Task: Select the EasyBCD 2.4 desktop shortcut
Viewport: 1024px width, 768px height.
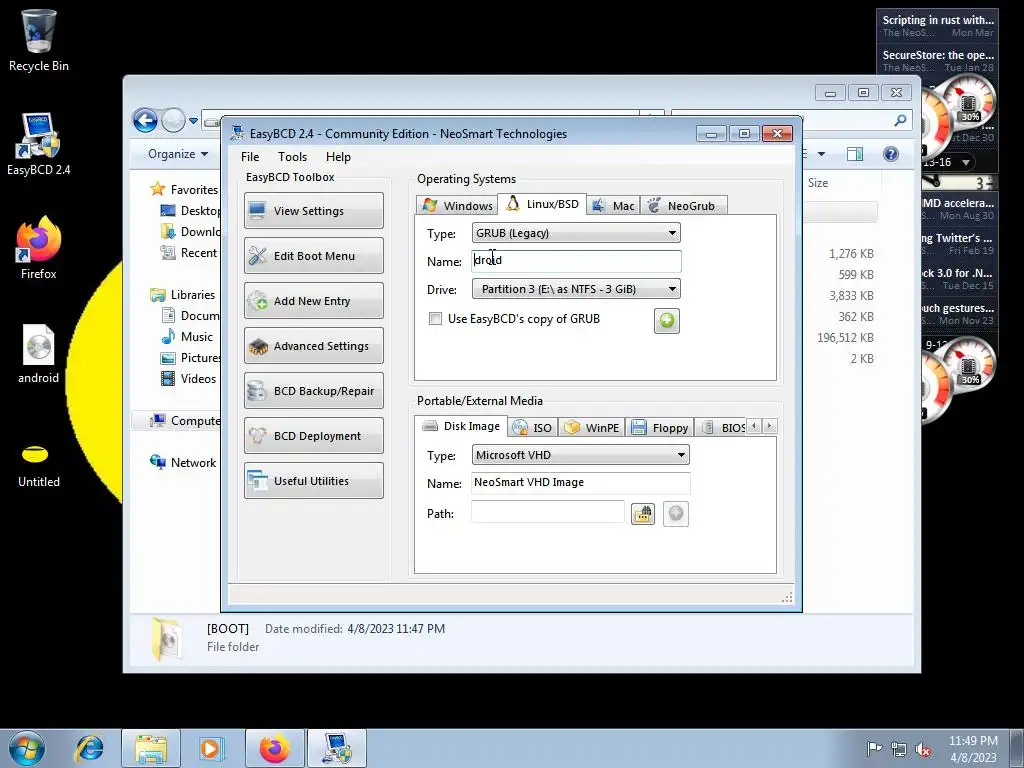Action: 39,144
